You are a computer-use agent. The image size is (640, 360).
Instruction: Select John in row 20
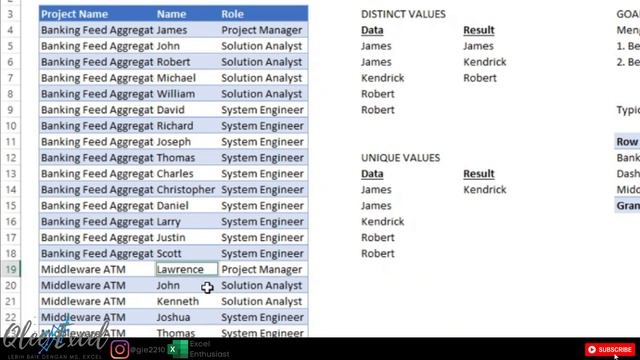click(187, 285)
